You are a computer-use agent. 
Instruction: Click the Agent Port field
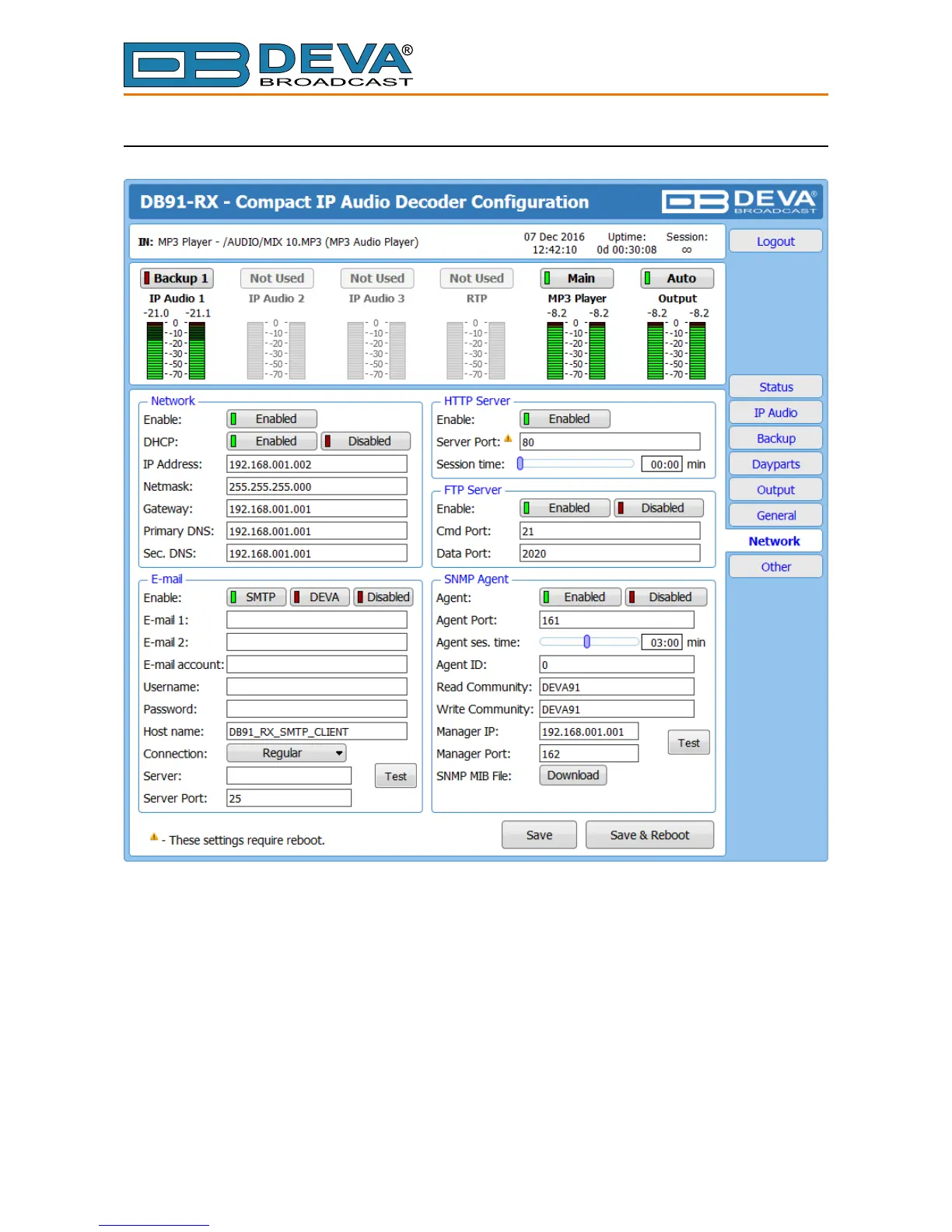pyautogui.click(x=617, y=621)
